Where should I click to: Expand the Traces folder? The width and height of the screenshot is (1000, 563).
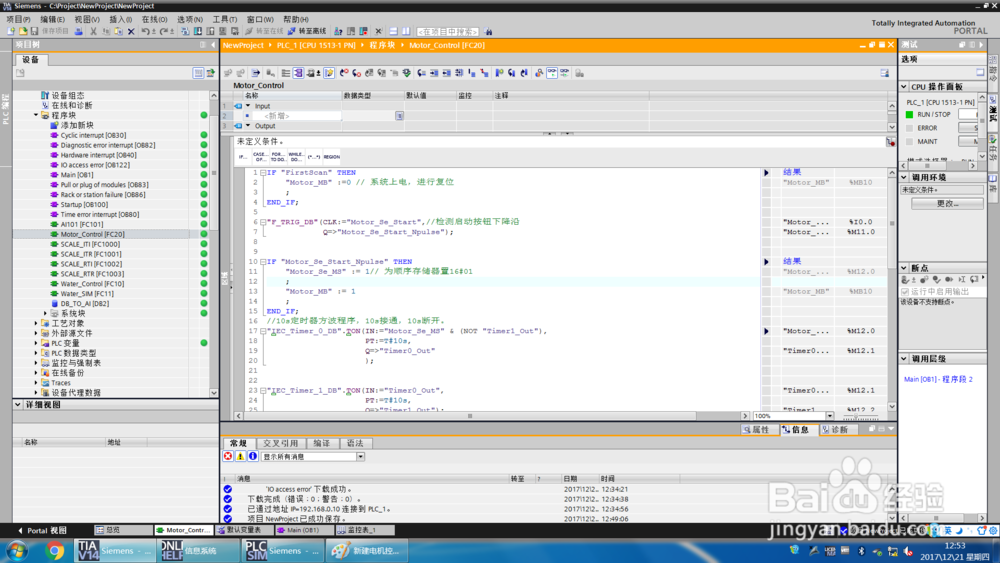tap(36, 383)
